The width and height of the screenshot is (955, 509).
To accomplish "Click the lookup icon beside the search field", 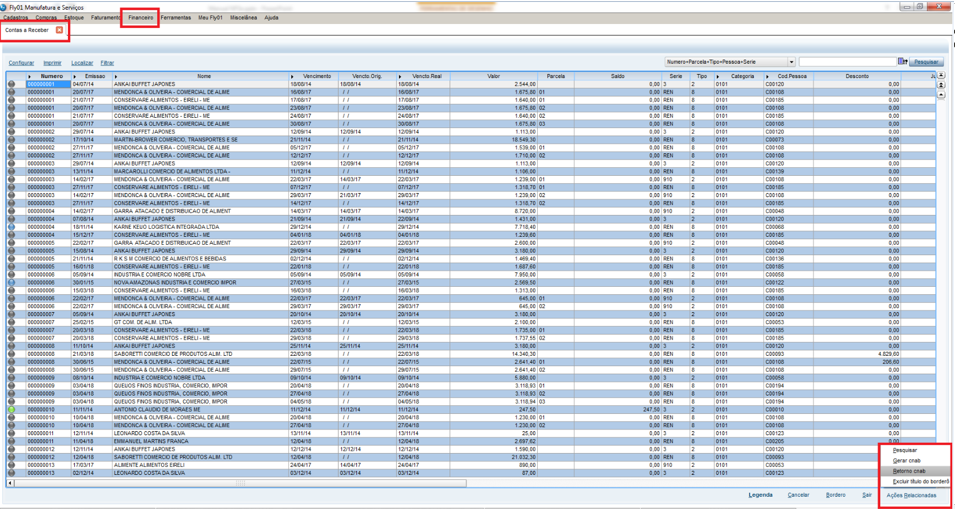I will [903, 61].
